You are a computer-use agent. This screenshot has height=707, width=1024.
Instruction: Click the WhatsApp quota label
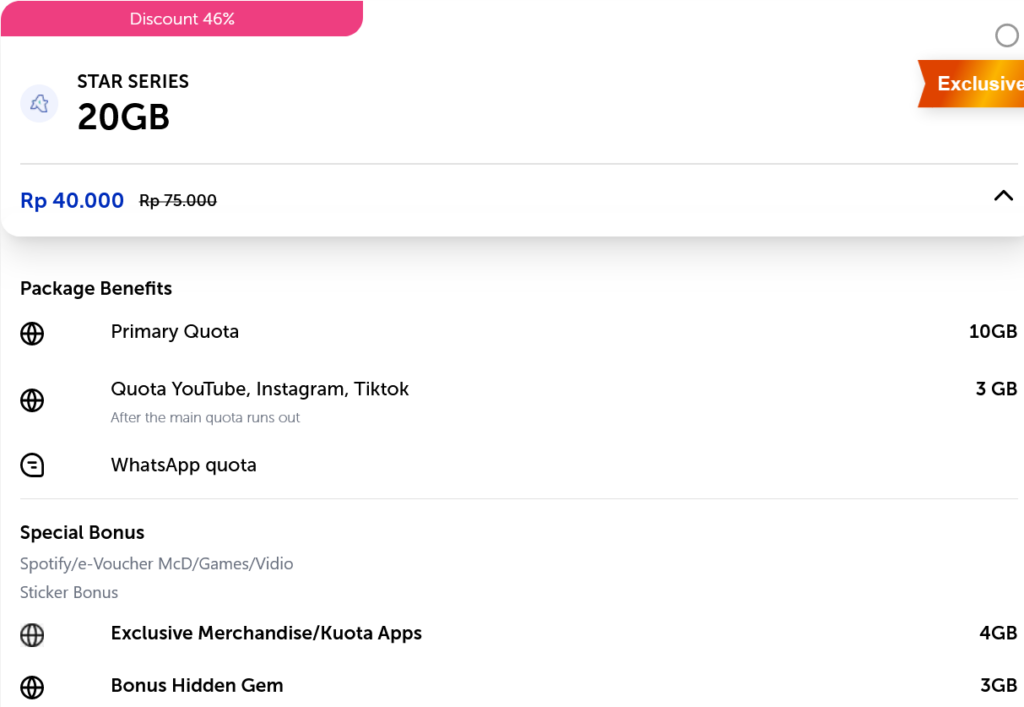[184, 465]
